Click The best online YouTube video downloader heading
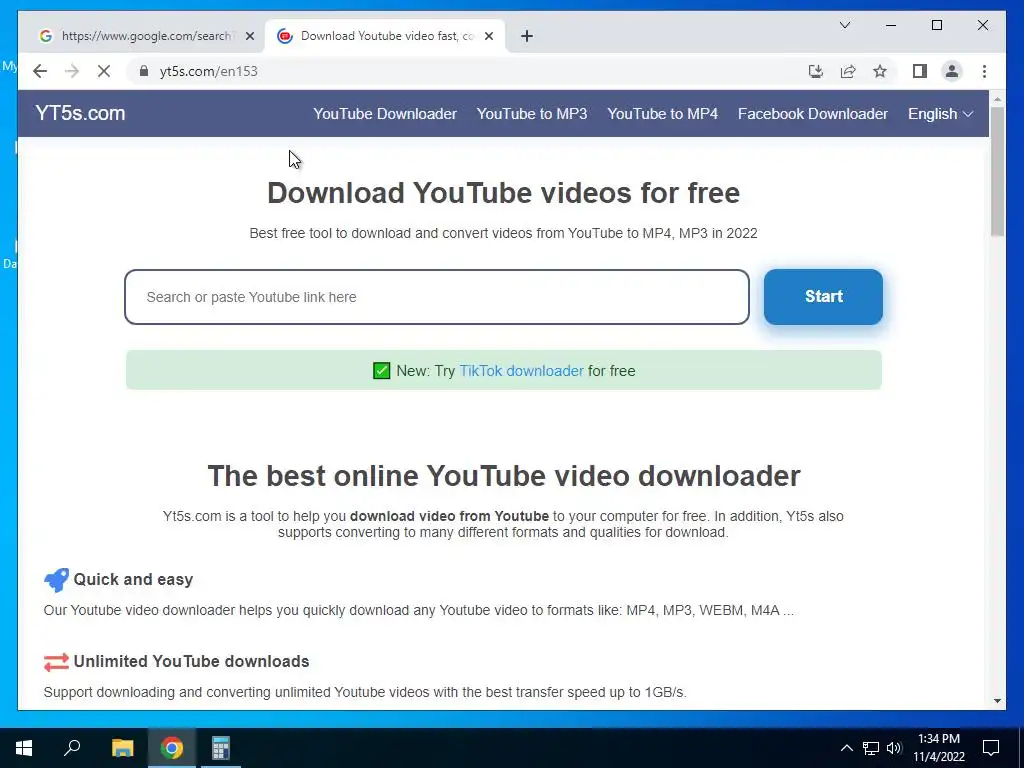 tap(504, 475)
